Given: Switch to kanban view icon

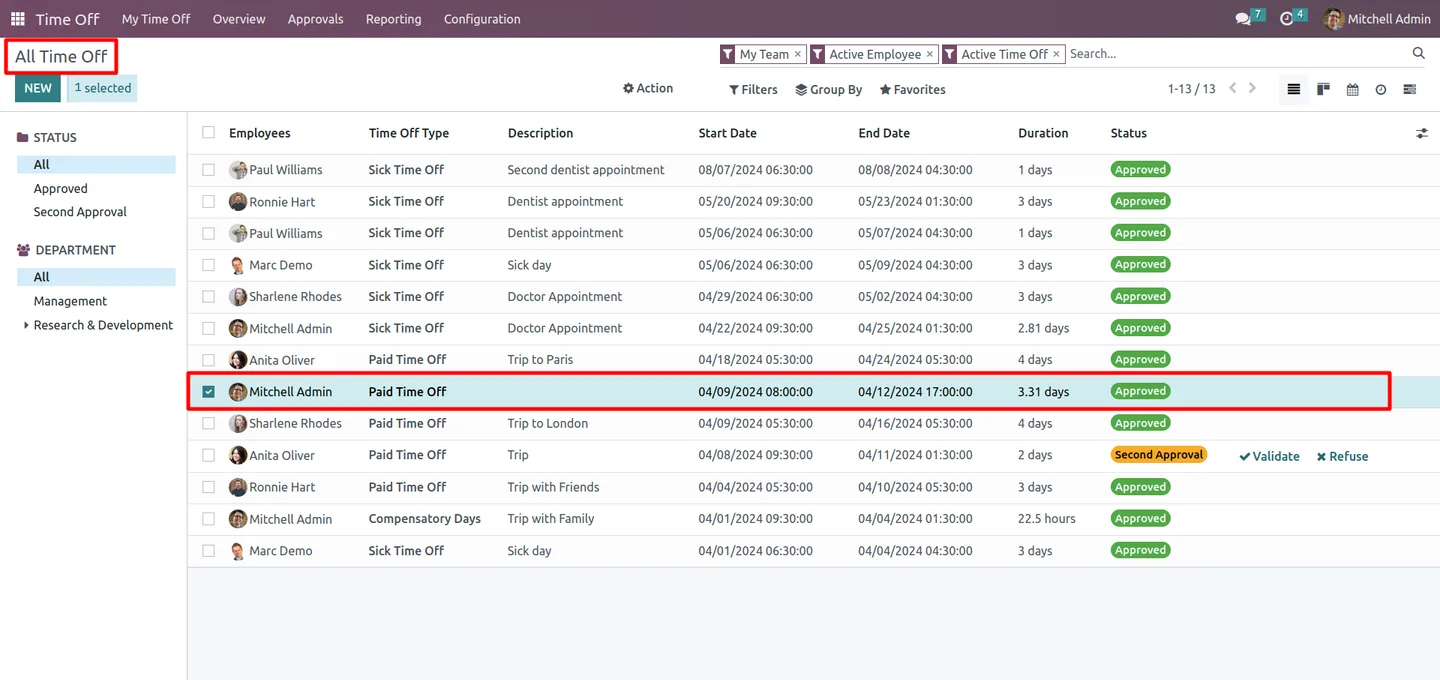Looking at the screenshot, I should tap(1323, 90).
